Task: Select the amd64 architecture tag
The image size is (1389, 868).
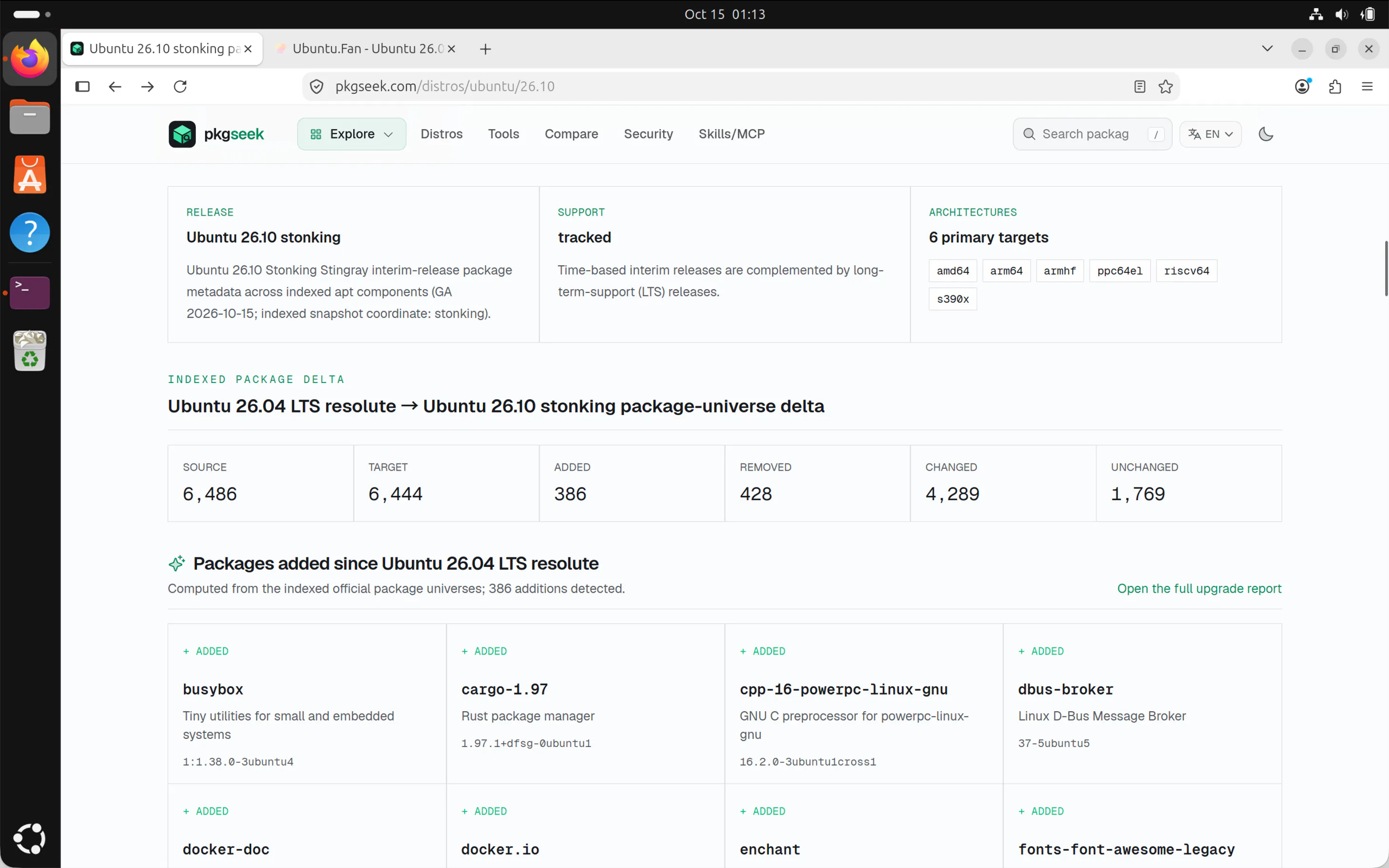Action: tap(952, 271)
